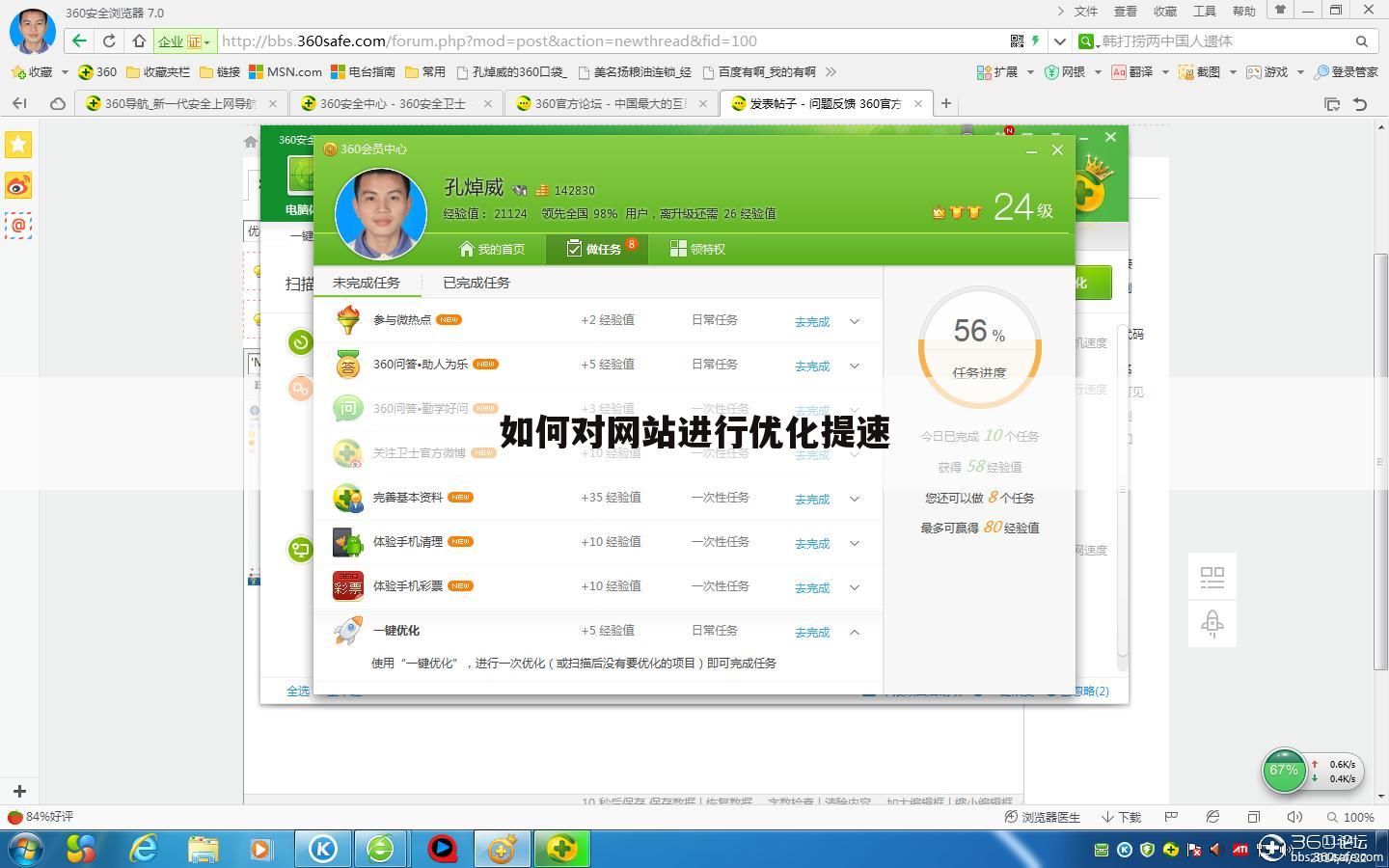Collapse the 一键优化 task details chevron

(854, 632)
